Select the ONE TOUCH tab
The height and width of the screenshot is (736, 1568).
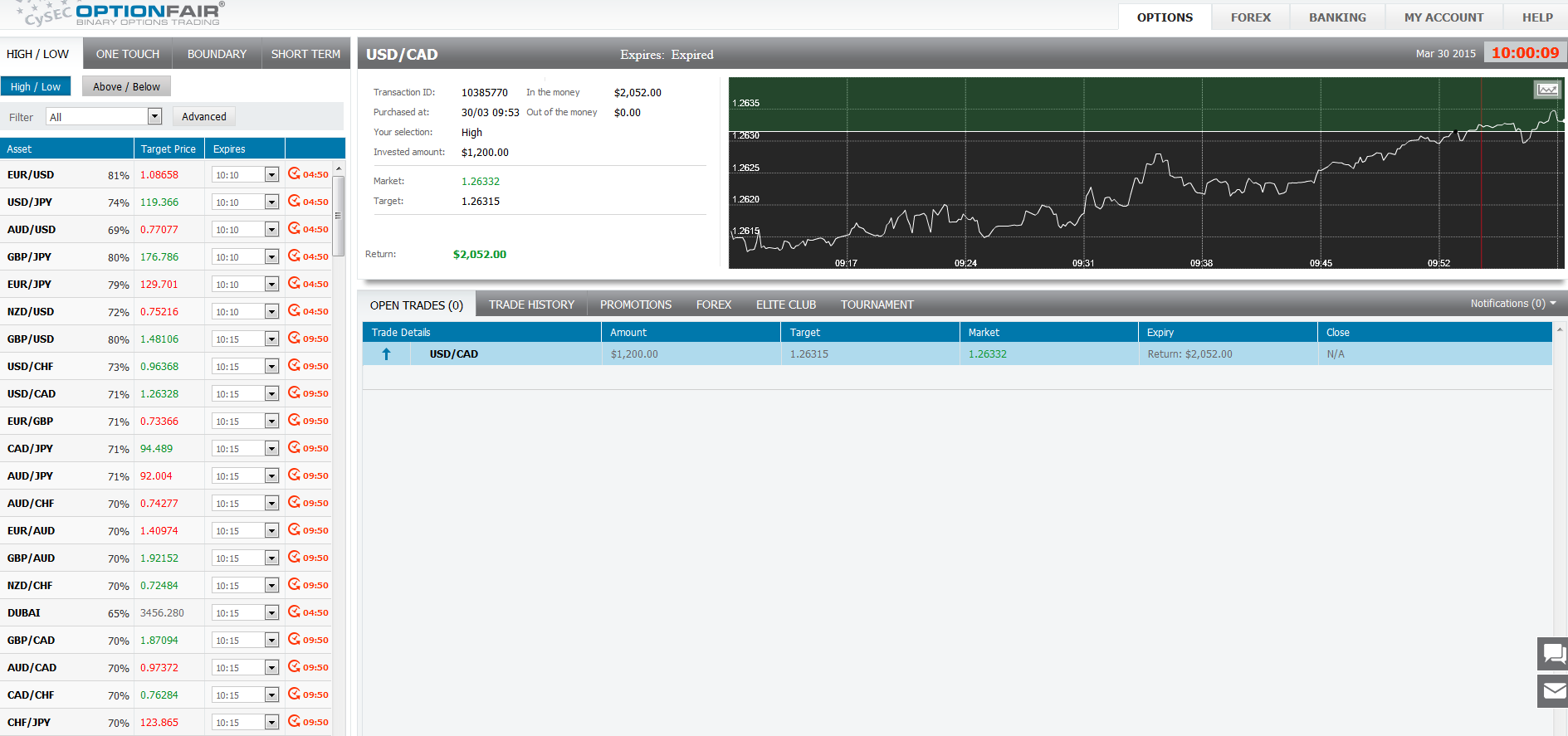coord(128,54)
